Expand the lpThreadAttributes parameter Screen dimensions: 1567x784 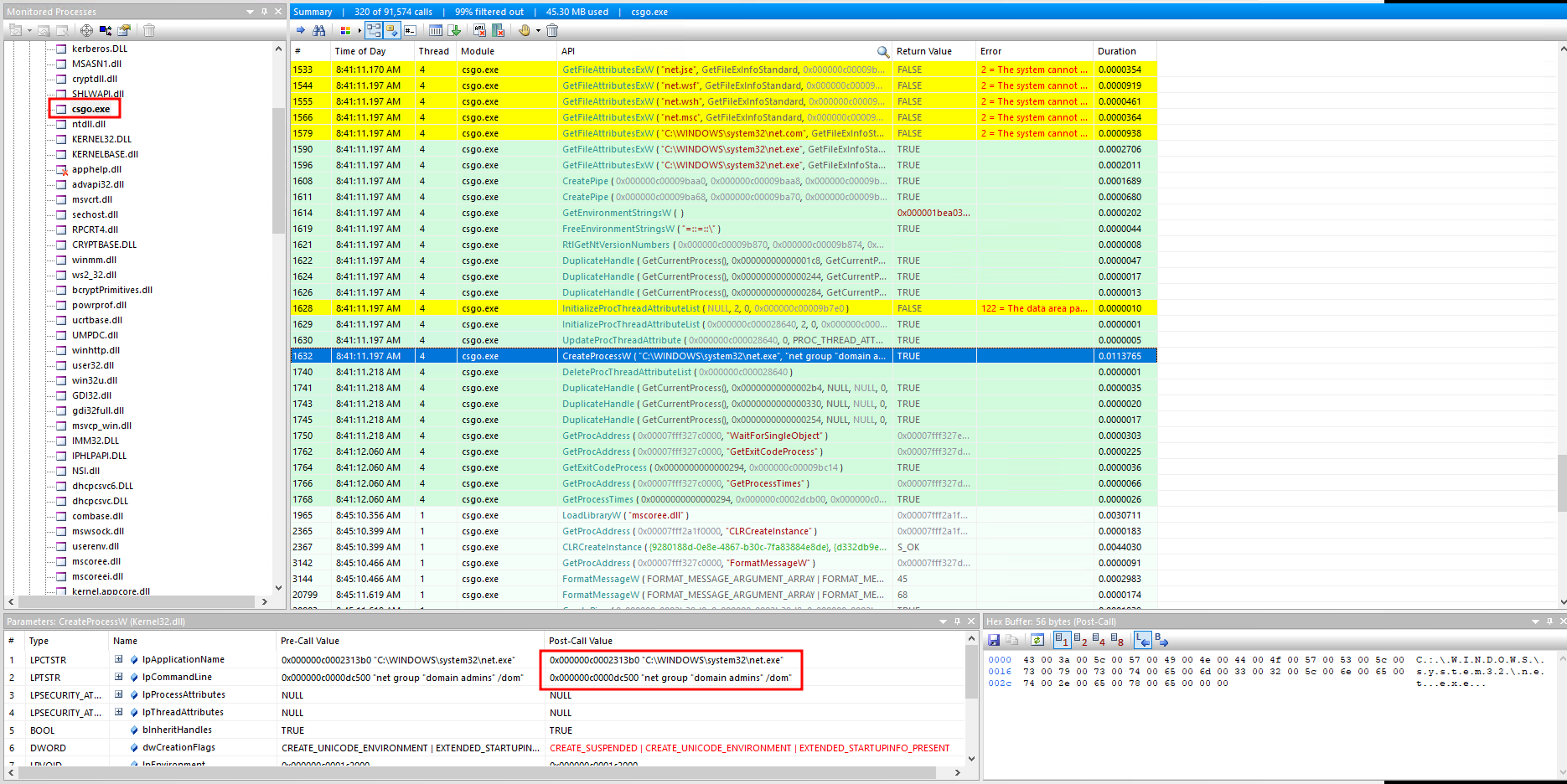(x=119, y=712)
